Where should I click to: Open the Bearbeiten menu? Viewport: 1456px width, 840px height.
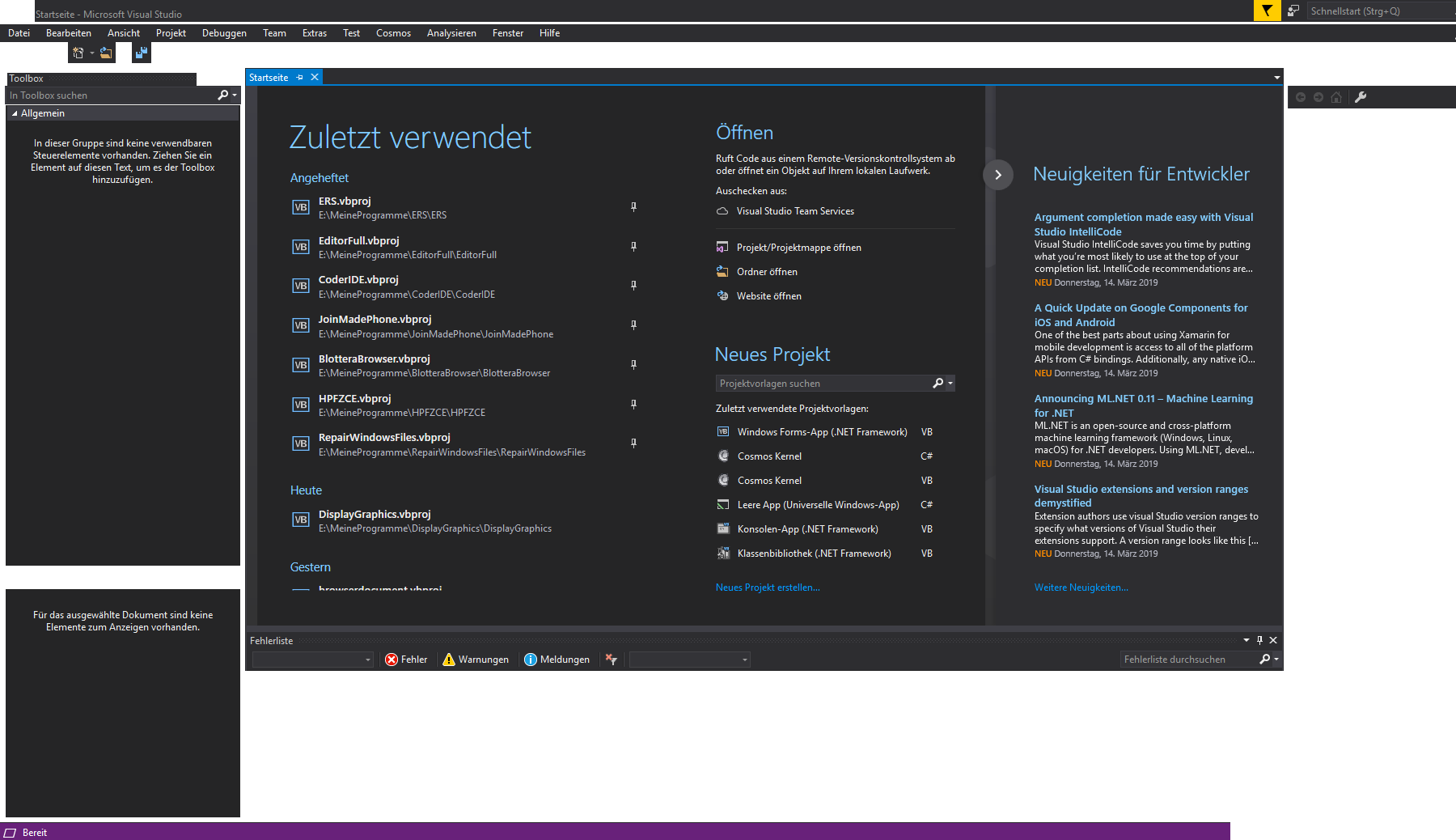(69, 33)
